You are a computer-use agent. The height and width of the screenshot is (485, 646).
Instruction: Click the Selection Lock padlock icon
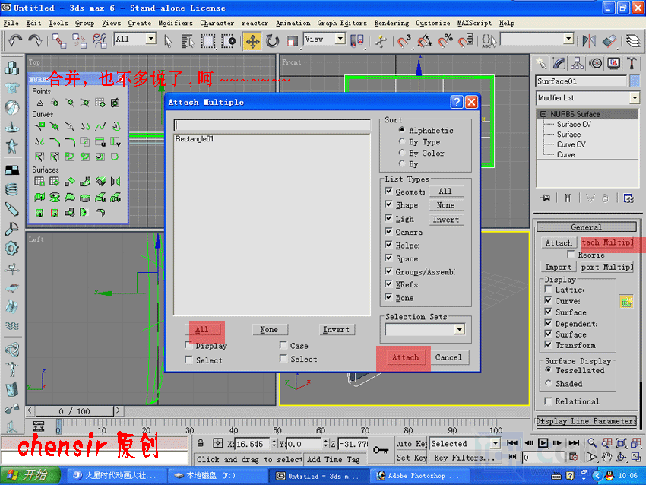(x=201, y=443)
